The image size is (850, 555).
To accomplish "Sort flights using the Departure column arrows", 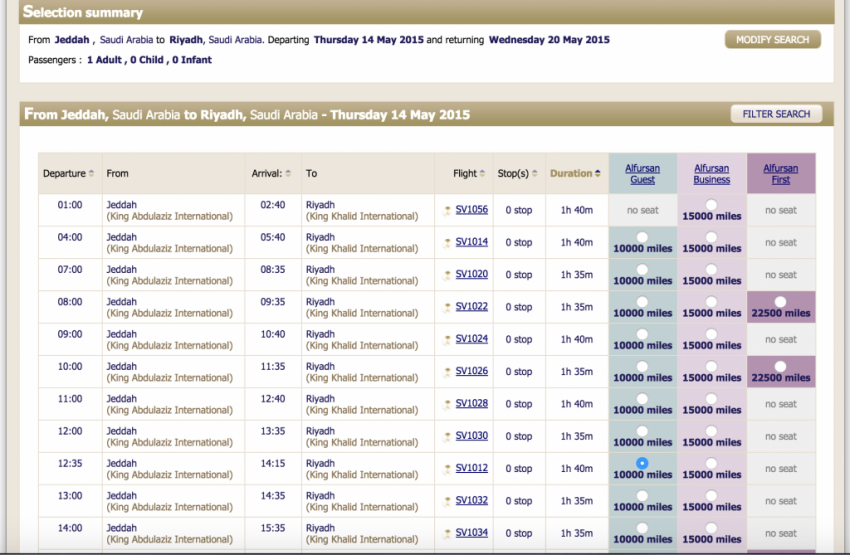I will [92, 174].
